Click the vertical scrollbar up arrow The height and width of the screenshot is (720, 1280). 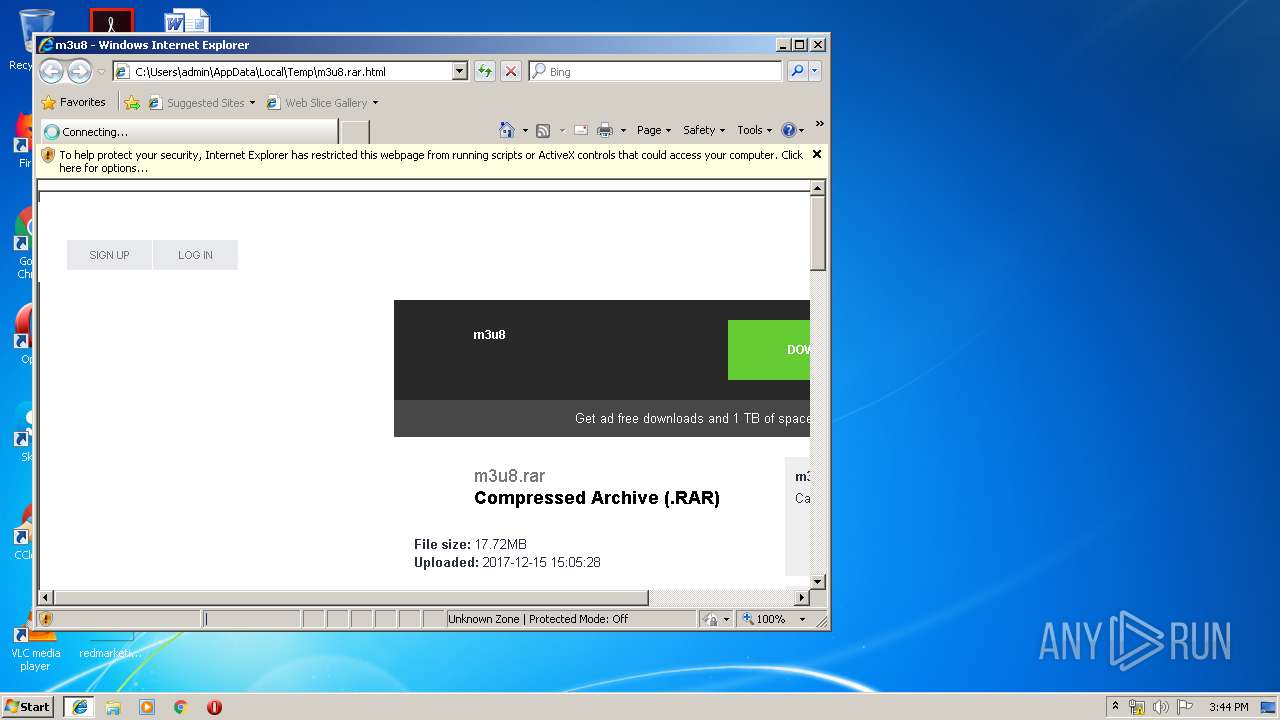[x=818, y=188]
